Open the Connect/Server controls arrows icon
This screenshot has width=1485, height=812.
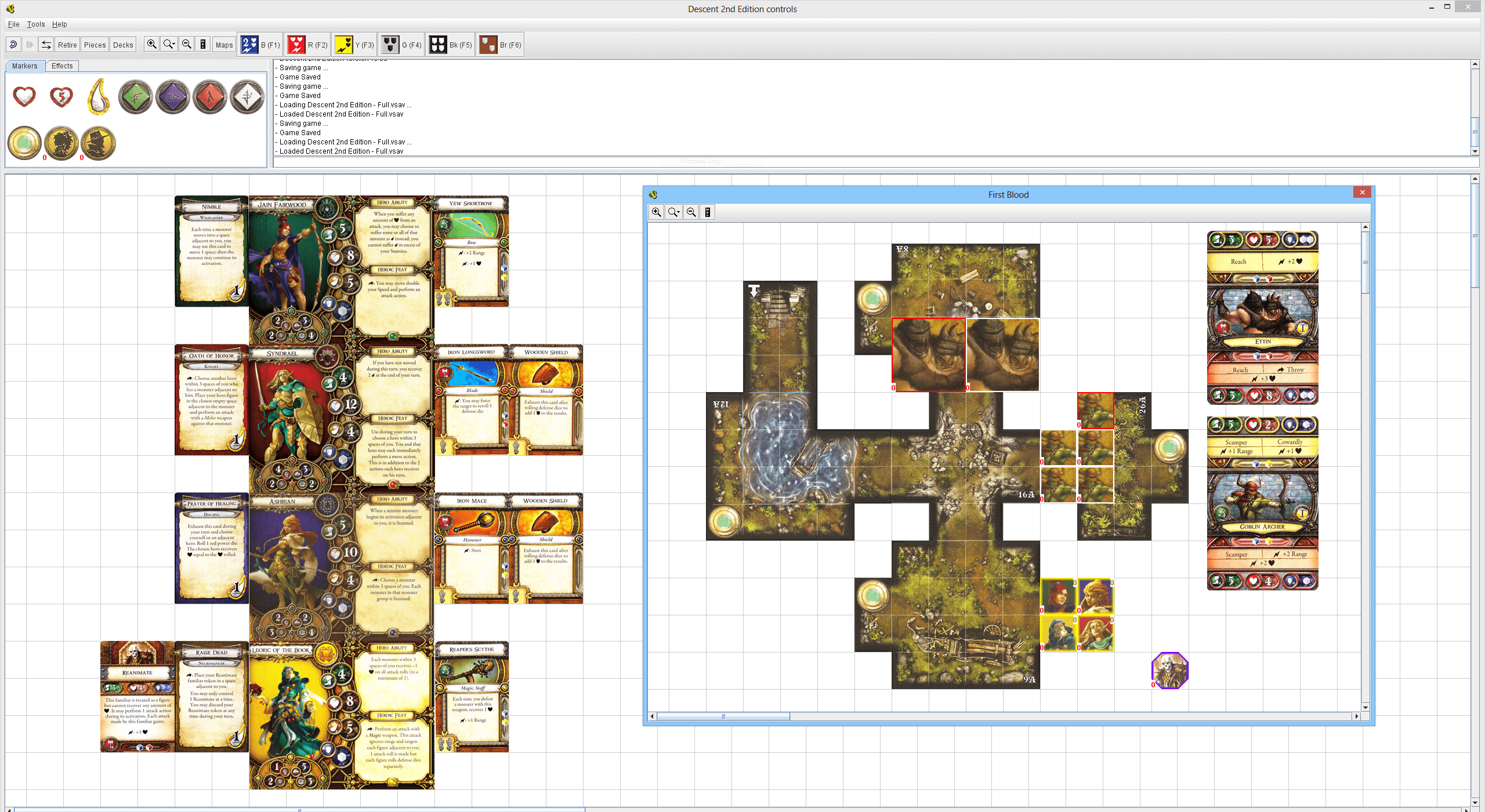pyautogui.click(x=46, y=45)
